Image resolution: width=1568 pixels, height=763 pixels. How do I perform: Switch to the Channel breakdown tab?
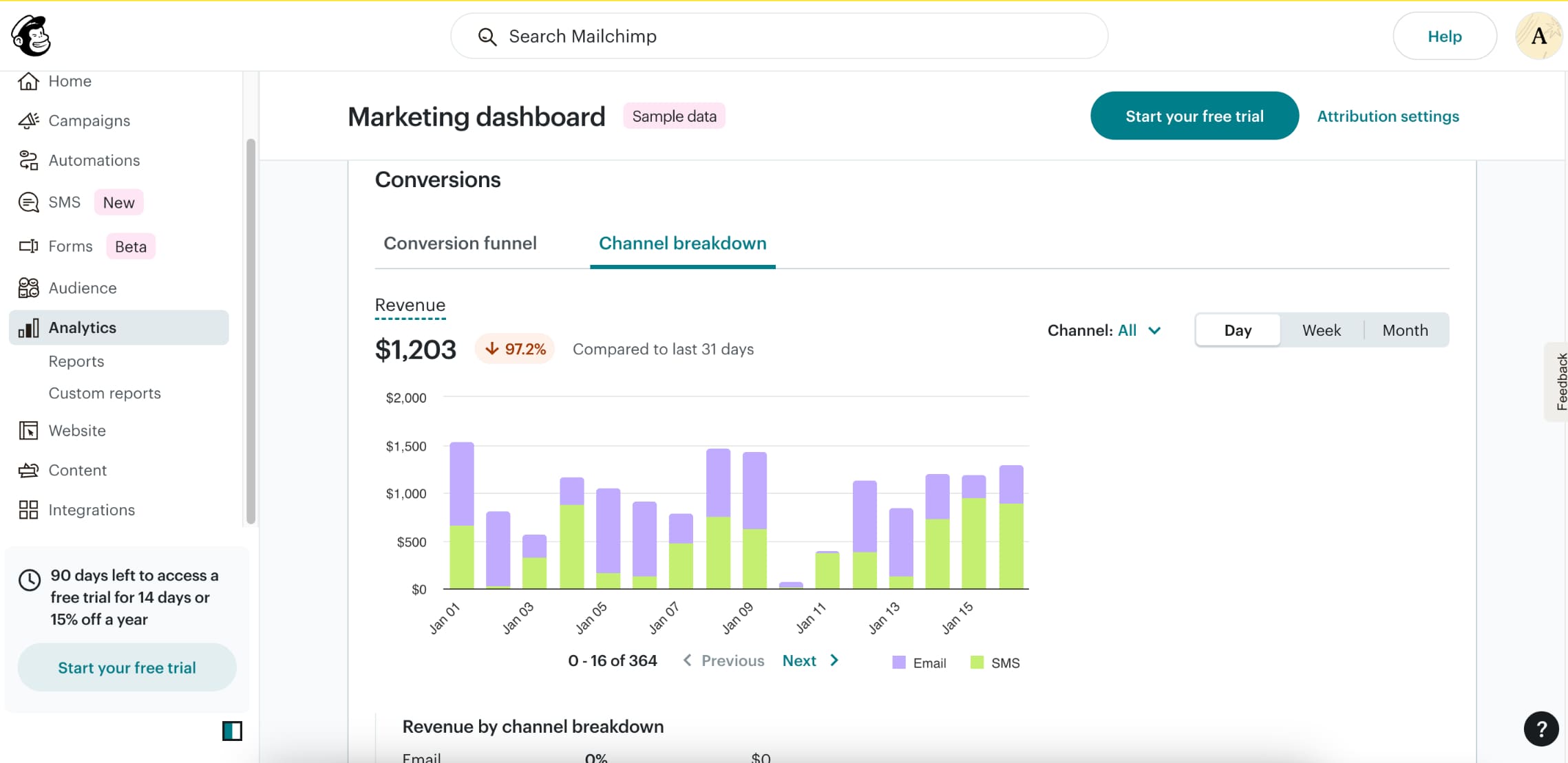[x=683, y=244]
